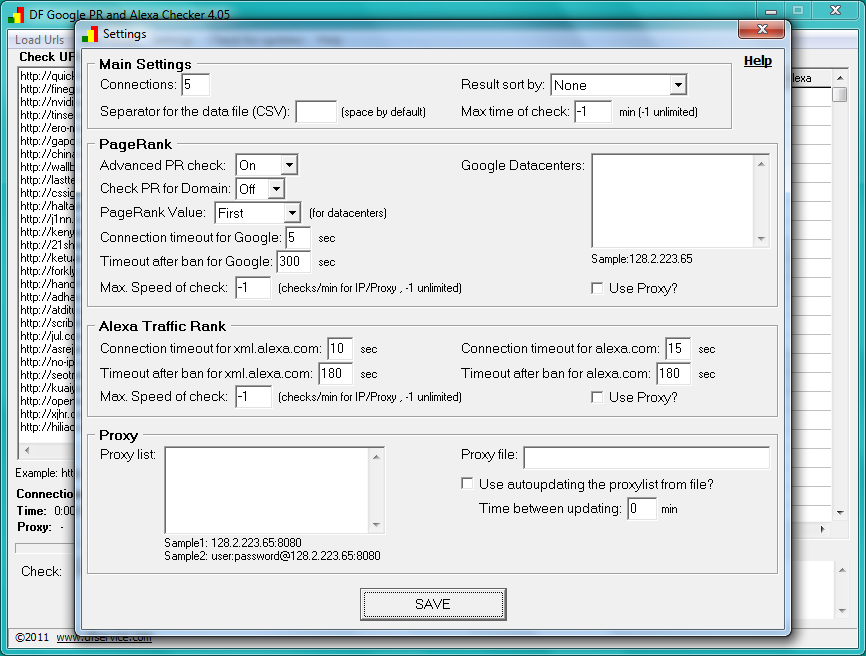The image size is (866, 656).
Task: Click the Check log scroll down arrow
Action: pos(842,611)
